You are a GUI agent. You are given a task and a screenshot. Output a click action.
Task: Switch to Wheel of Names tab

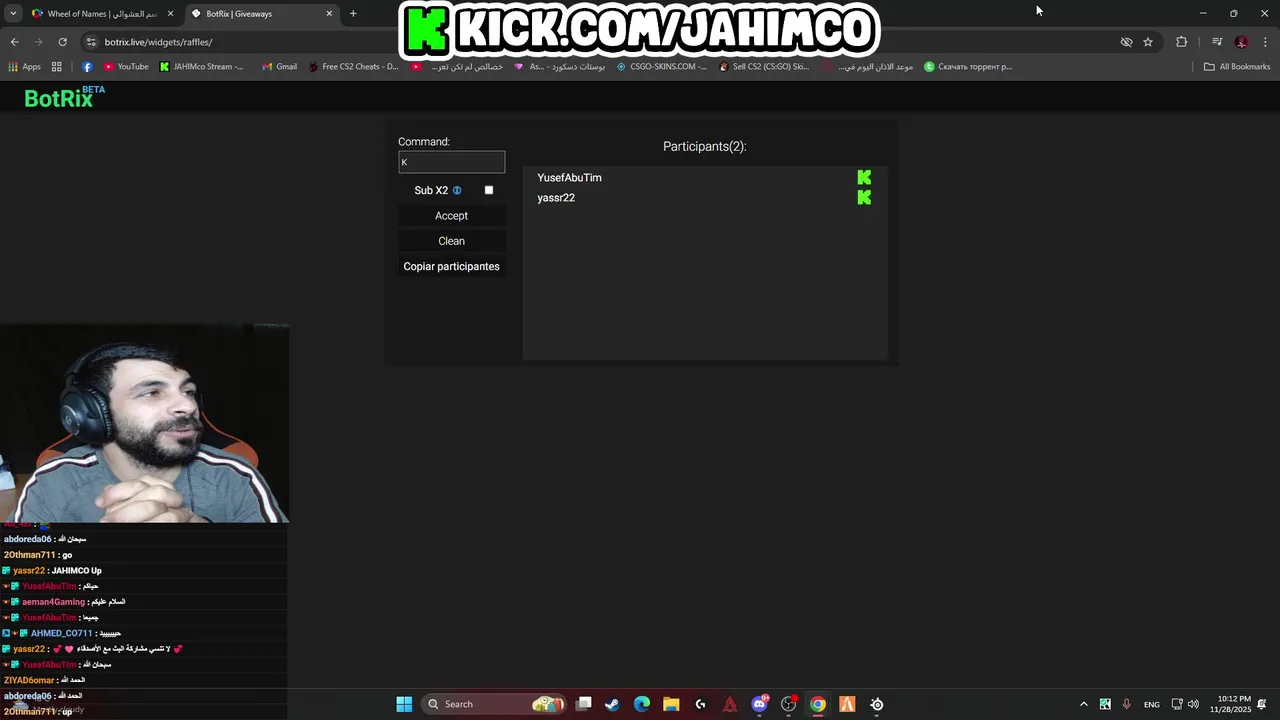[x=103, y=14]
